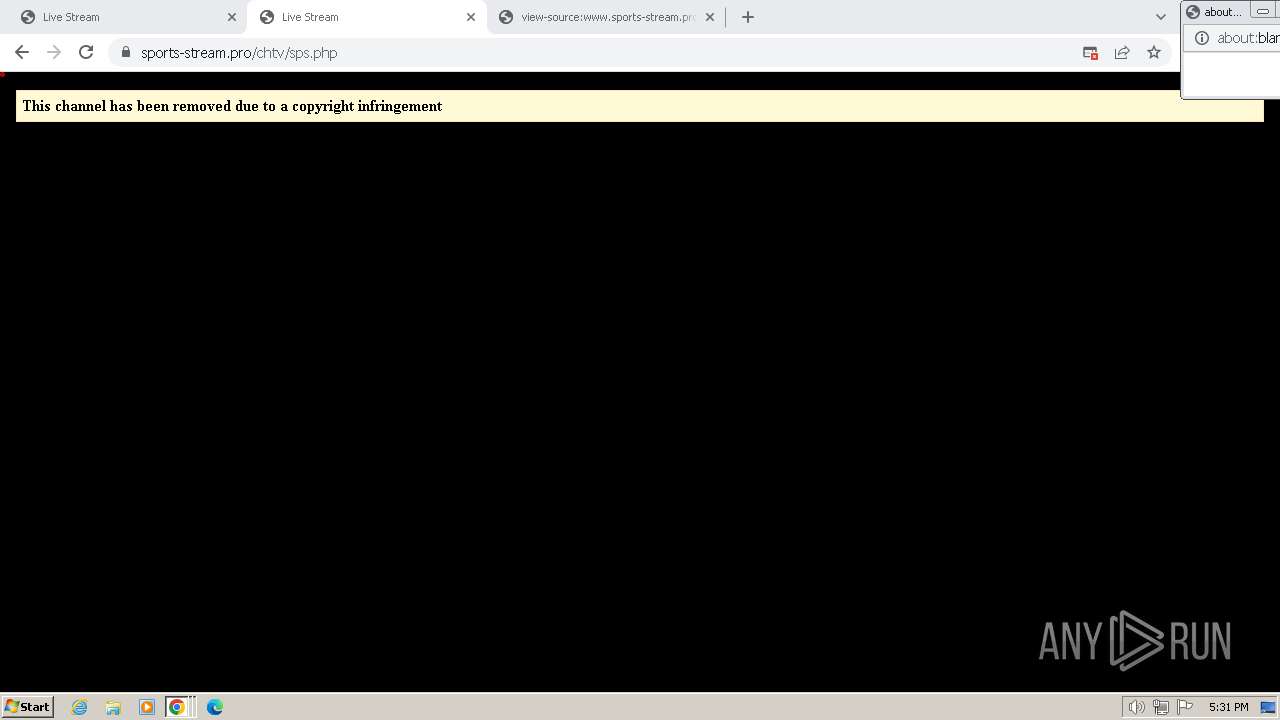Open the Windows Start menu

(x=27, y=706)
